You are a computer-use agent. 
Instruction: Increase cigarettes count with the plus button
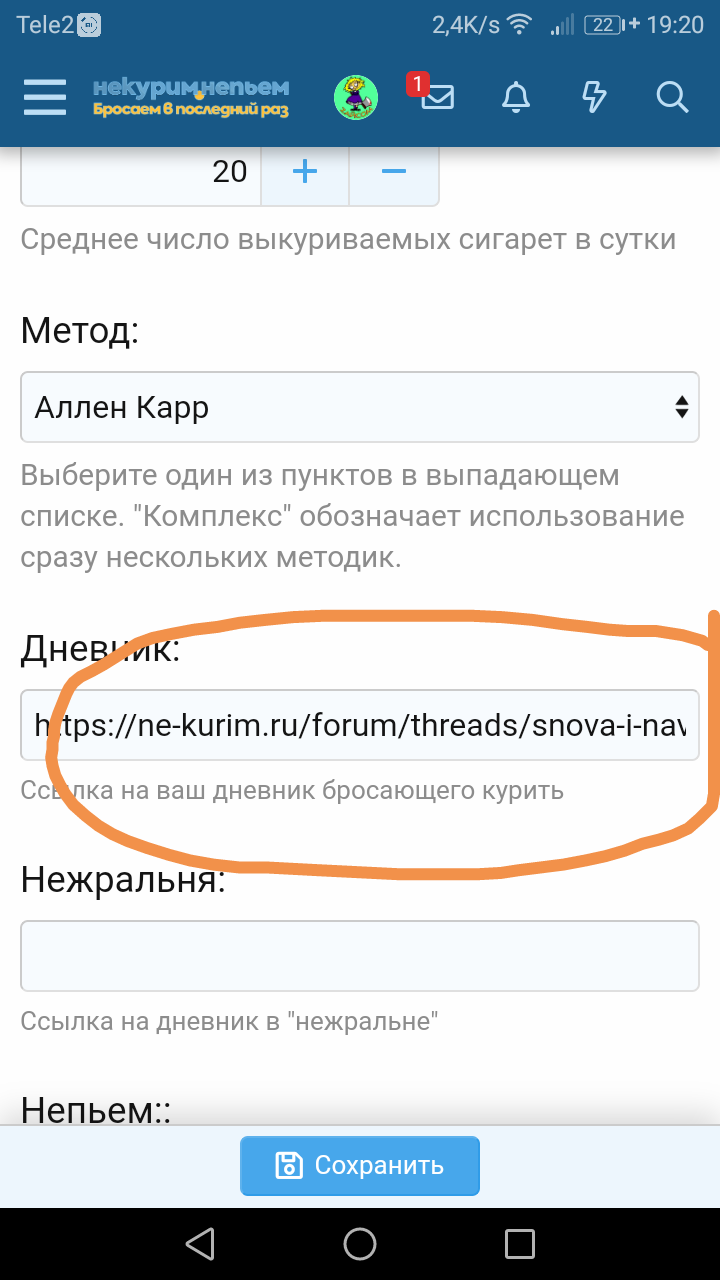coord(304,171)
